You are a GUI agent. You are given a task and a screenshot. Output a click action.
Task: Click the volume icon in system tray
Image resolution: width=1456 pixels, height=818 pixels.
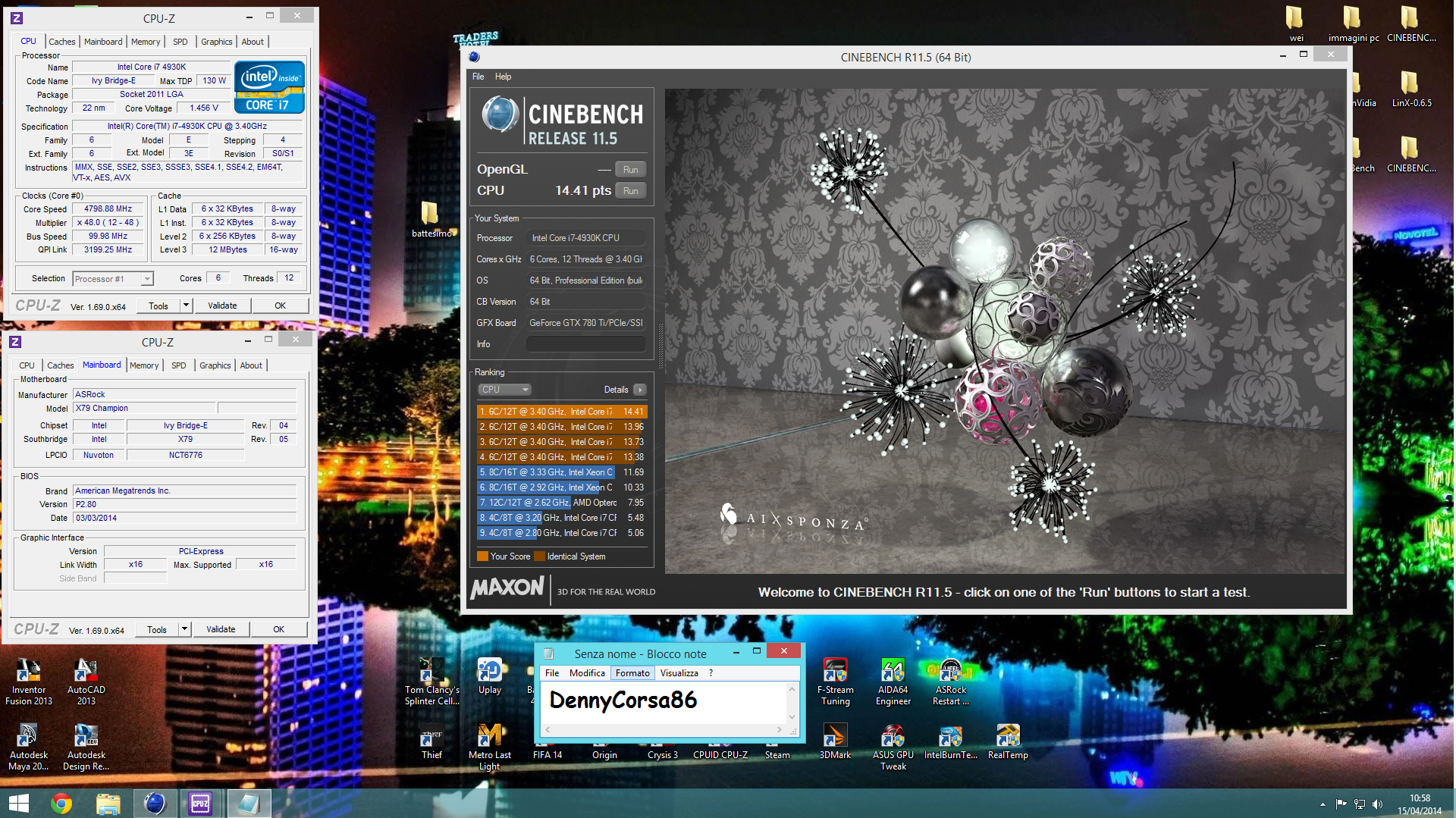[1377, 804]
